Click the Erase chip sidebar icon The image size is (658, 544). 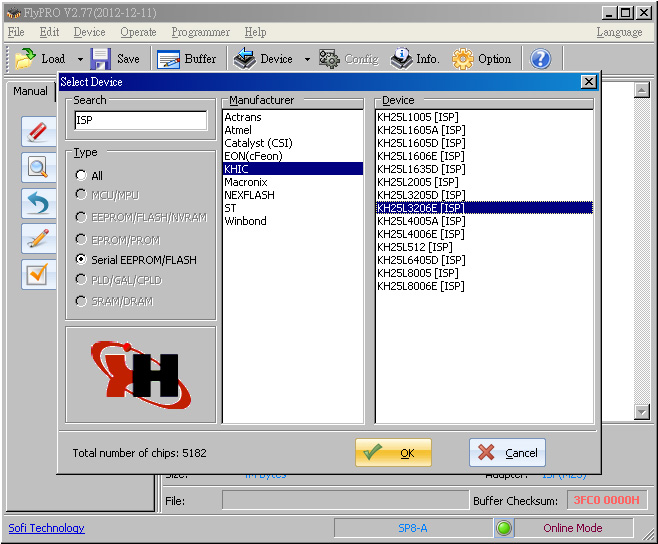tap(38, 131)
